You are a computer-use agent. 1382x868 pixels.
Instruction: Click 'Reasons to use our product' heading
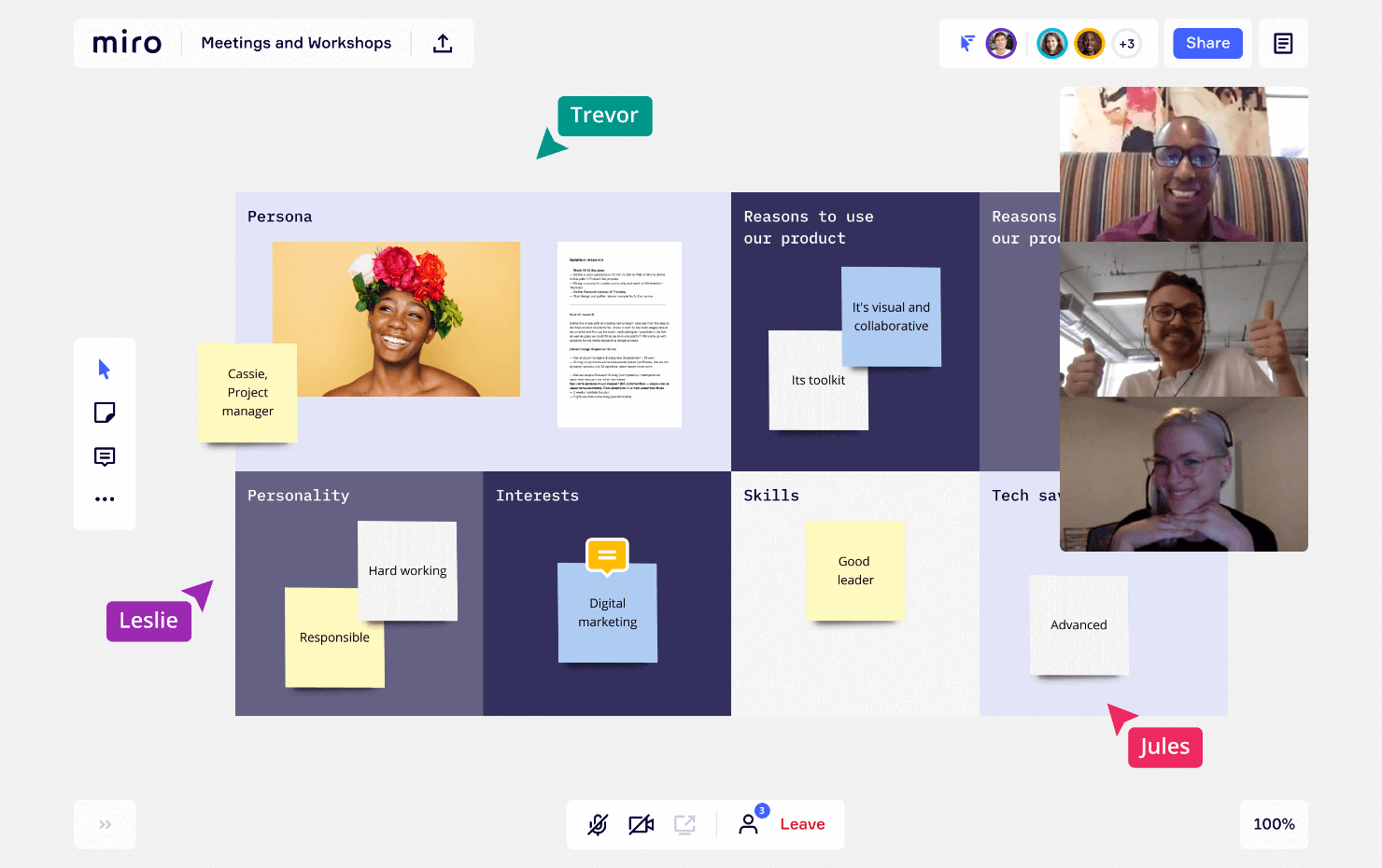point(809,228)
